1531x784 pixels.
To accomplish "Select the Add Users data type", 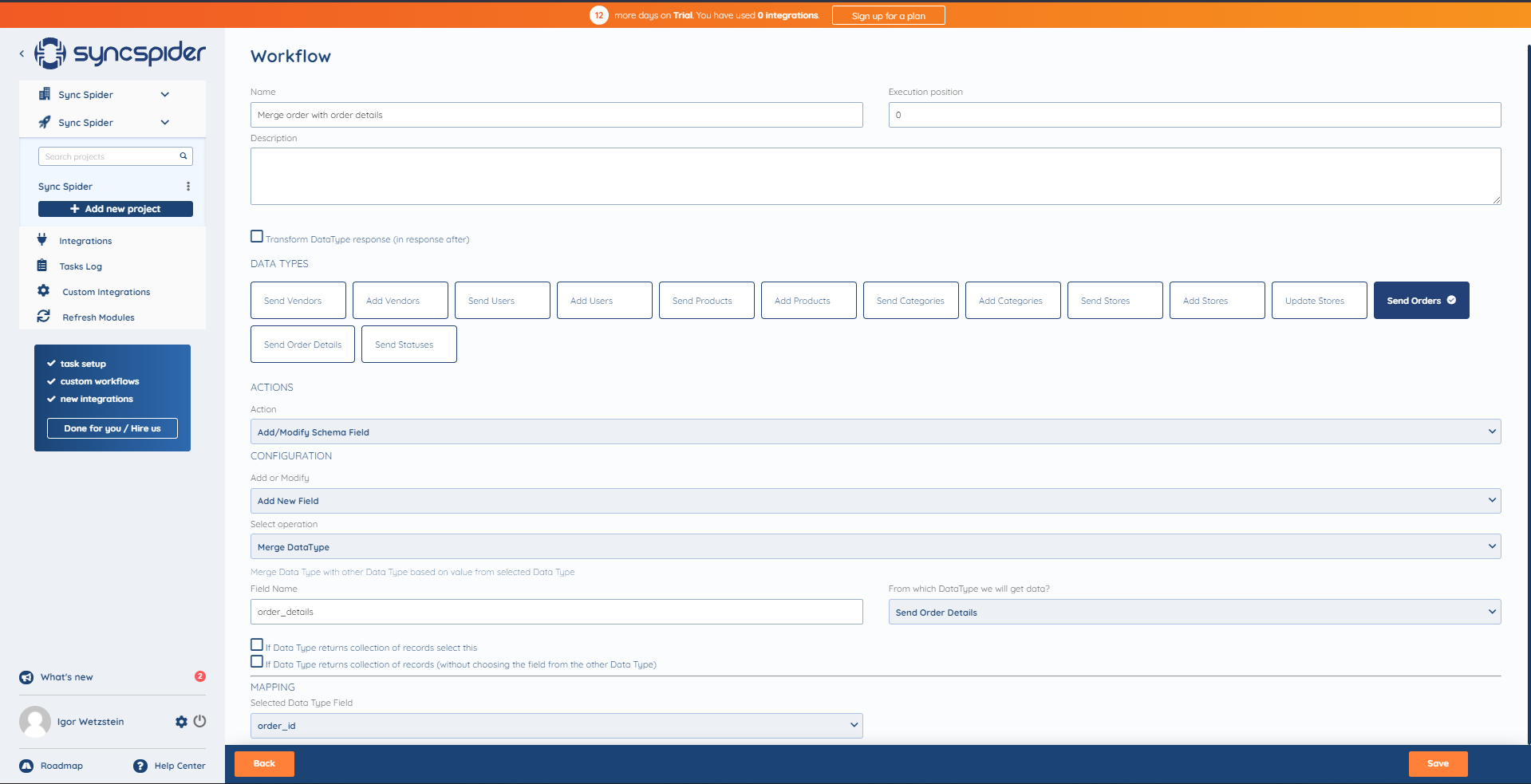I will coord(605,301).
